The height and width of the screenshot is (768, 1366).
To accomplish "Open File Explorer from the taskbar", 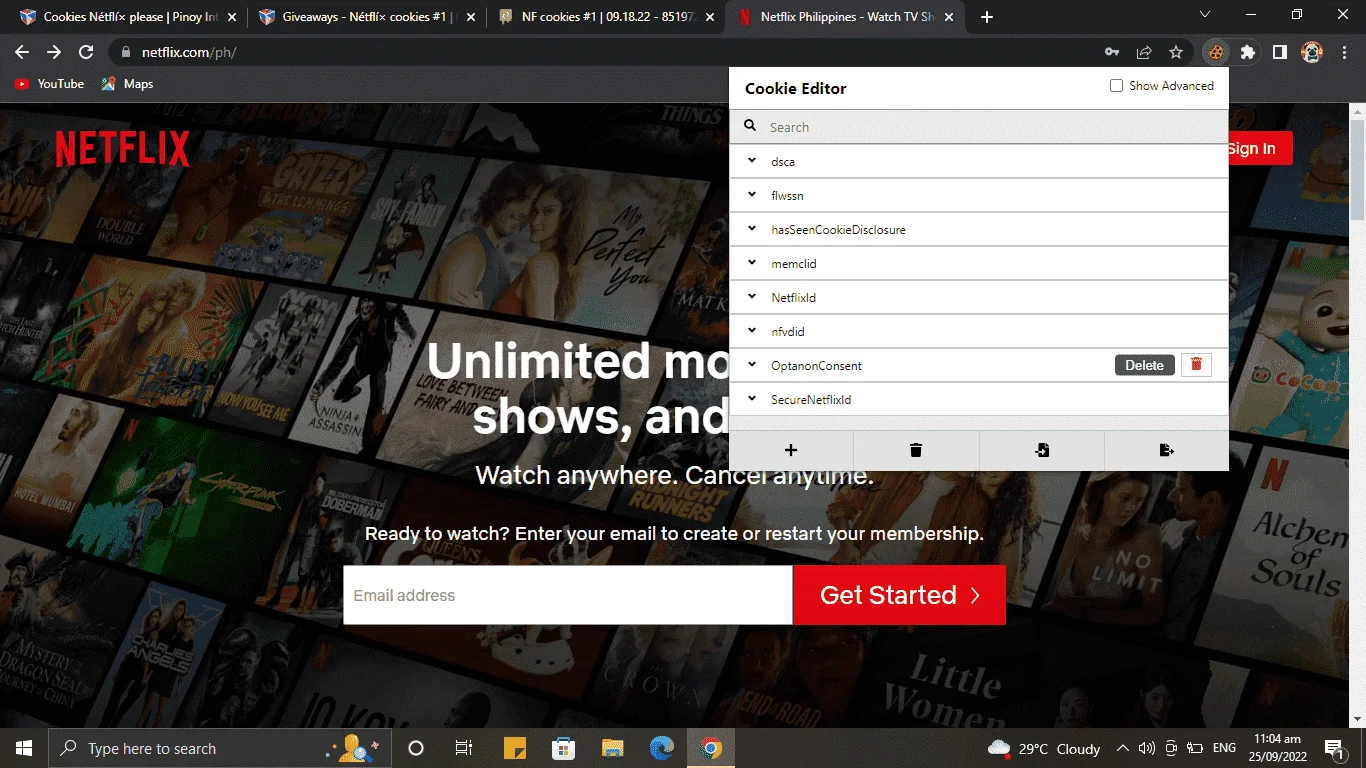I will click(613, 748).
